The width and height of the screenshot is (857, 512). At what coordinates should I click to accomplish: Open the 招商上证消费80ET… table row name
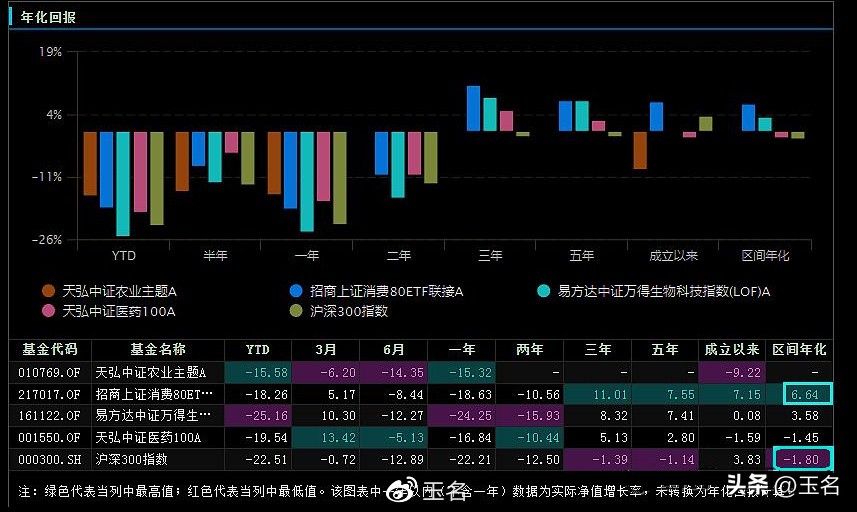[154, 395]
